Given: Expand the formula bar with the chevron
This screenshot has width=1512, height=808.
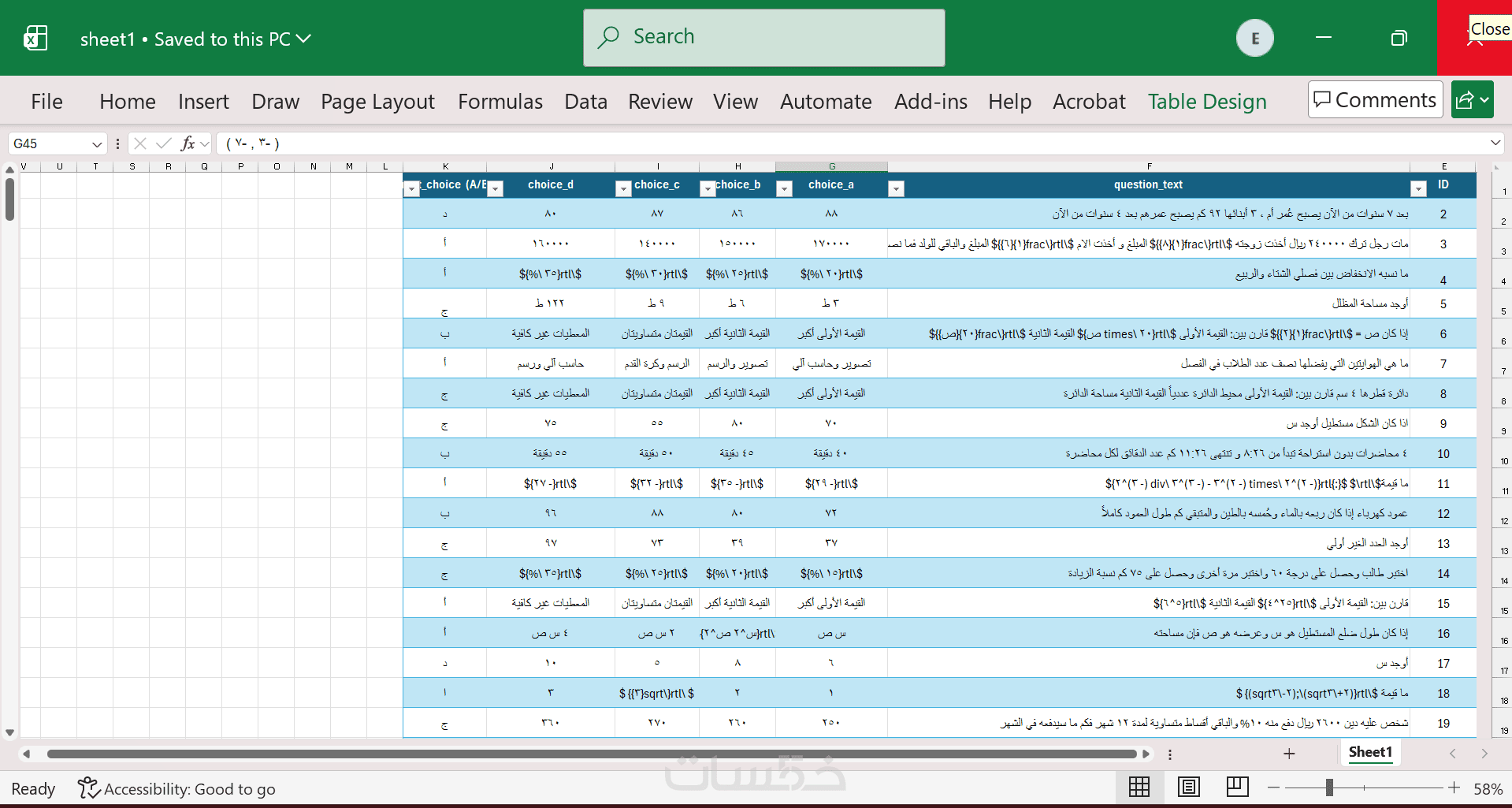Looking at the screenshot, I should 1495,143.
